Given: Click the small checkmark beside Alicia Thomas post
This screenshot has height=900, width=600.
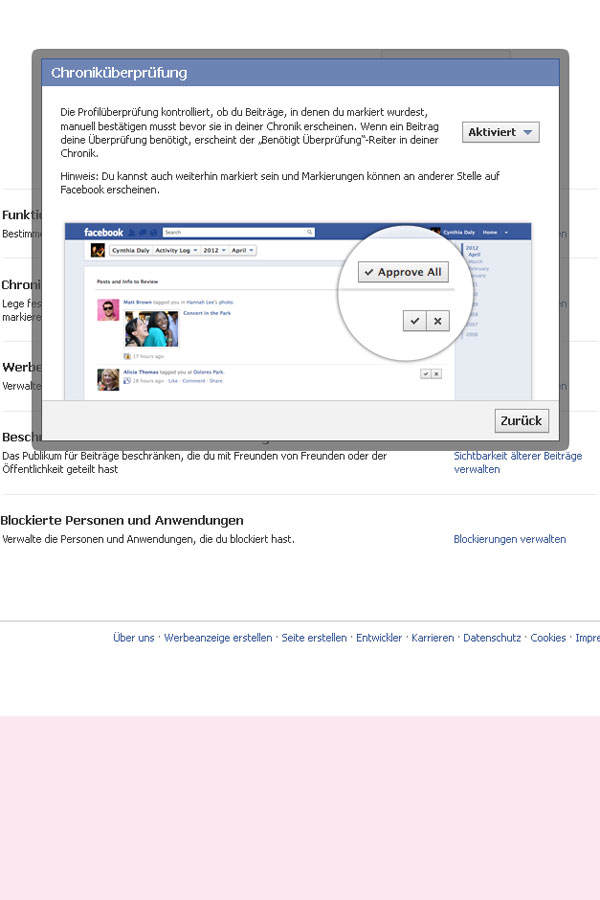Looking at the screenshot, I should pyautogui.click(x=425, y=374).
